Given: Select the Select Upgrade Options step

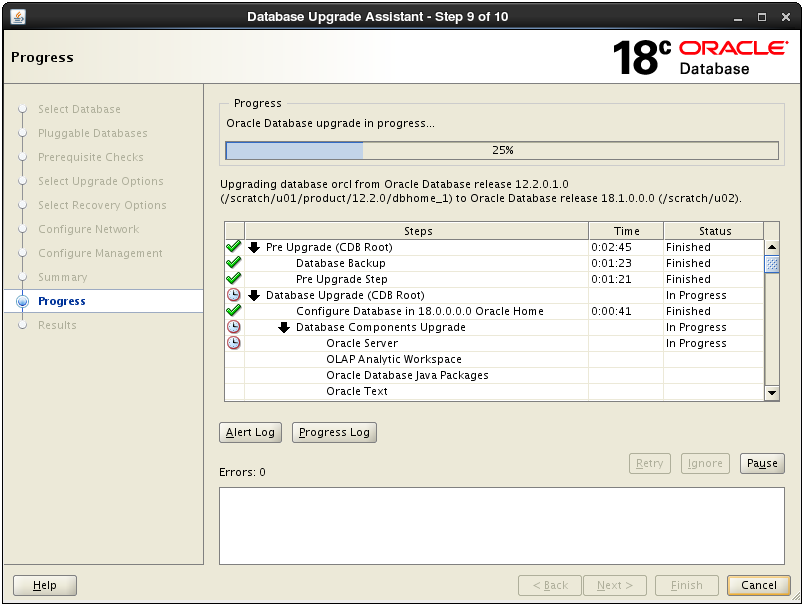Looking at the screenshot, I should pos(101,181).
